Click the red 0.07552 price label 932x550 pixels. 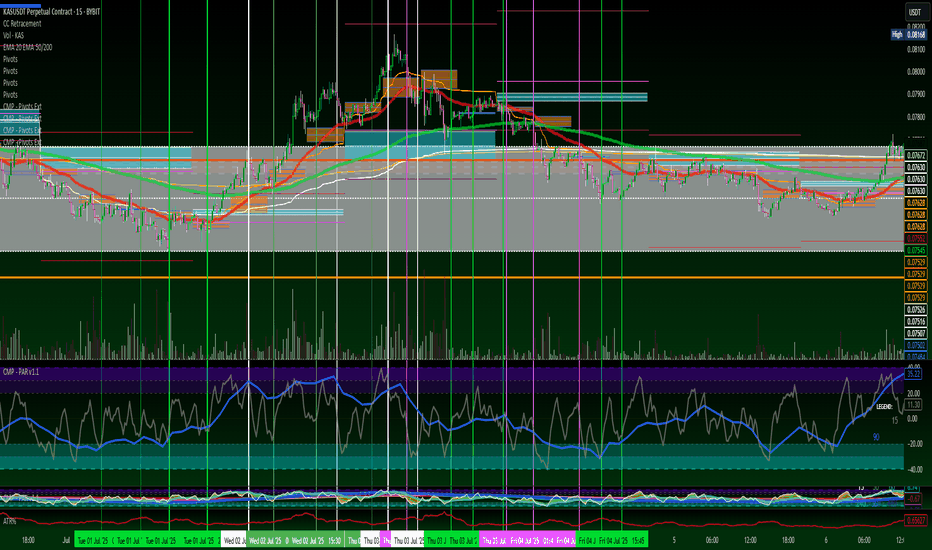(916, 238)
